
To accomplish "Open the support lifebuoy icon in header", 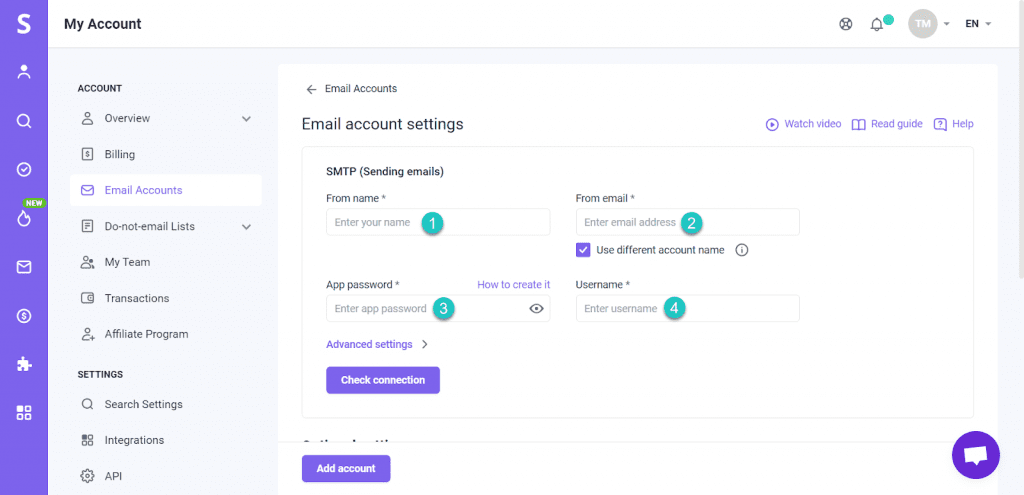I will tap(846, 24).
